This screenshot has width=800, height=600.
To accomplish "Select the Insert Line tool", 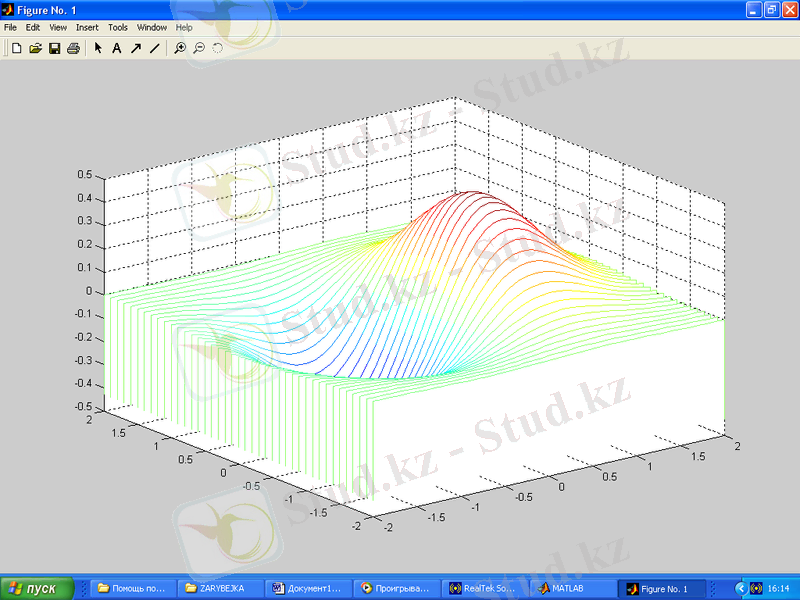I will 155,48.
